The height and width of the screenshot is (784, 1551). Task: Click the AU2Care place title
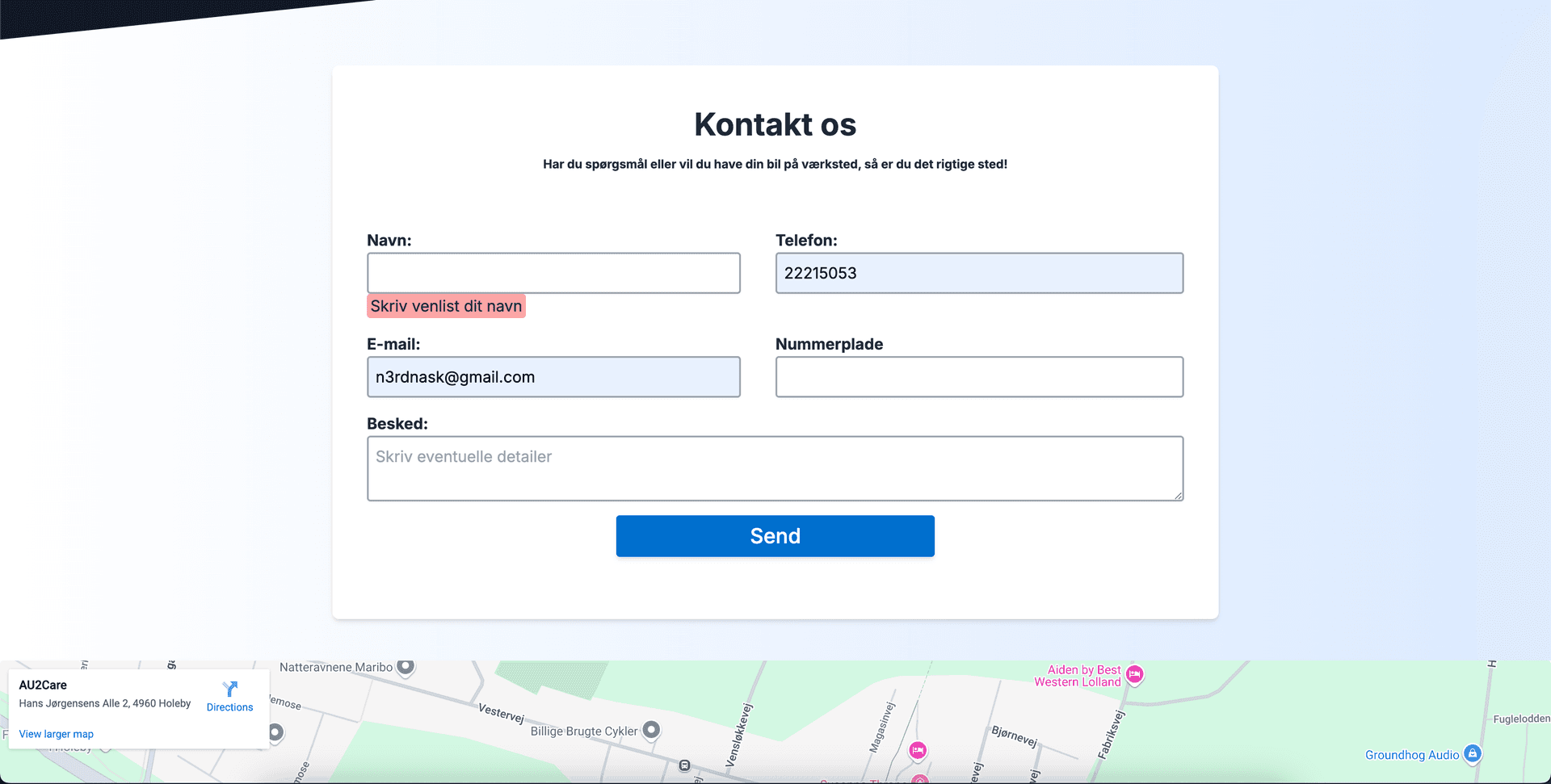[43, 685]
